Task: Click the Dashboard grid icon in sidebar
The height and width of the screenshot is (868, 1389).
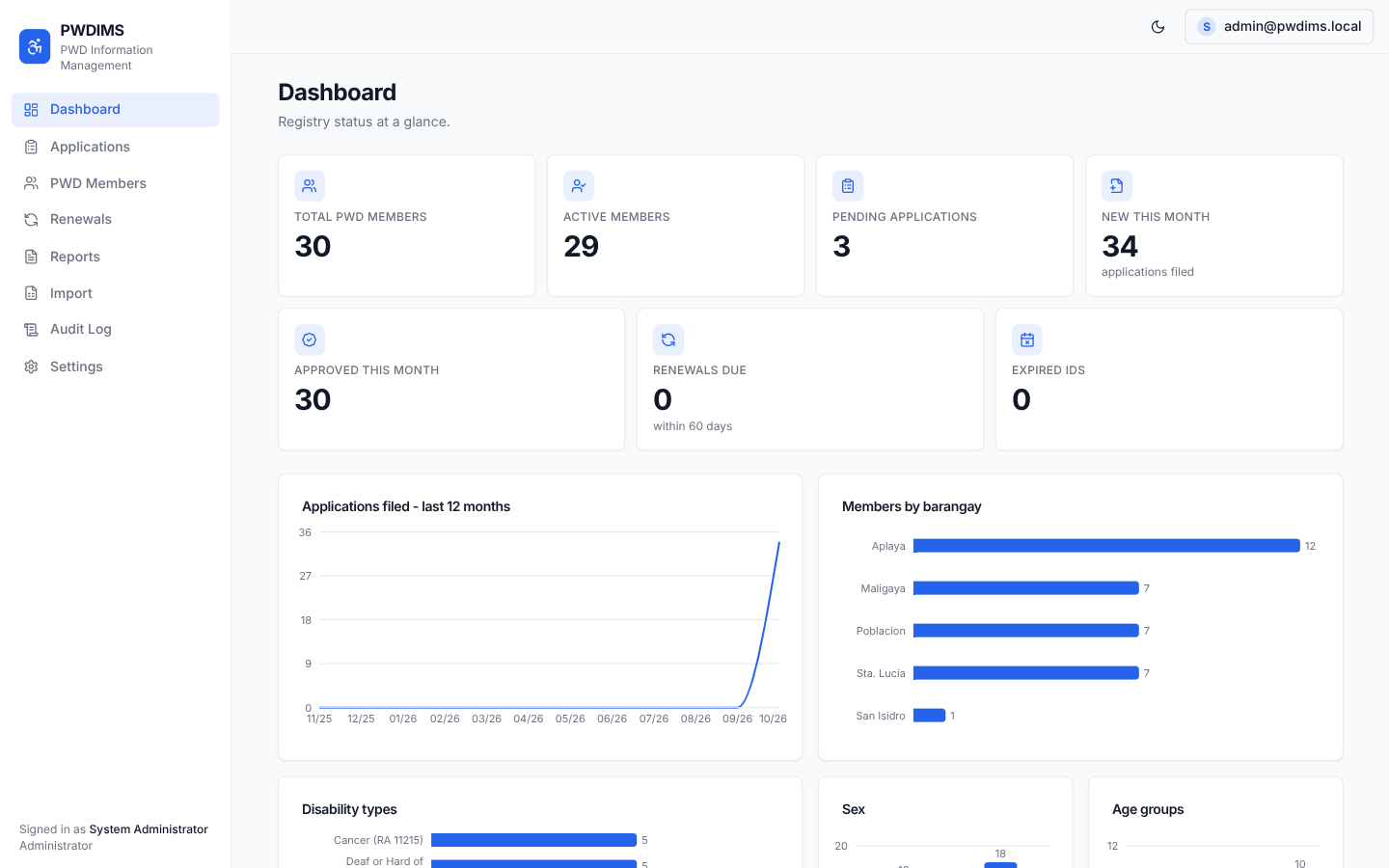Action: [31, 110]
